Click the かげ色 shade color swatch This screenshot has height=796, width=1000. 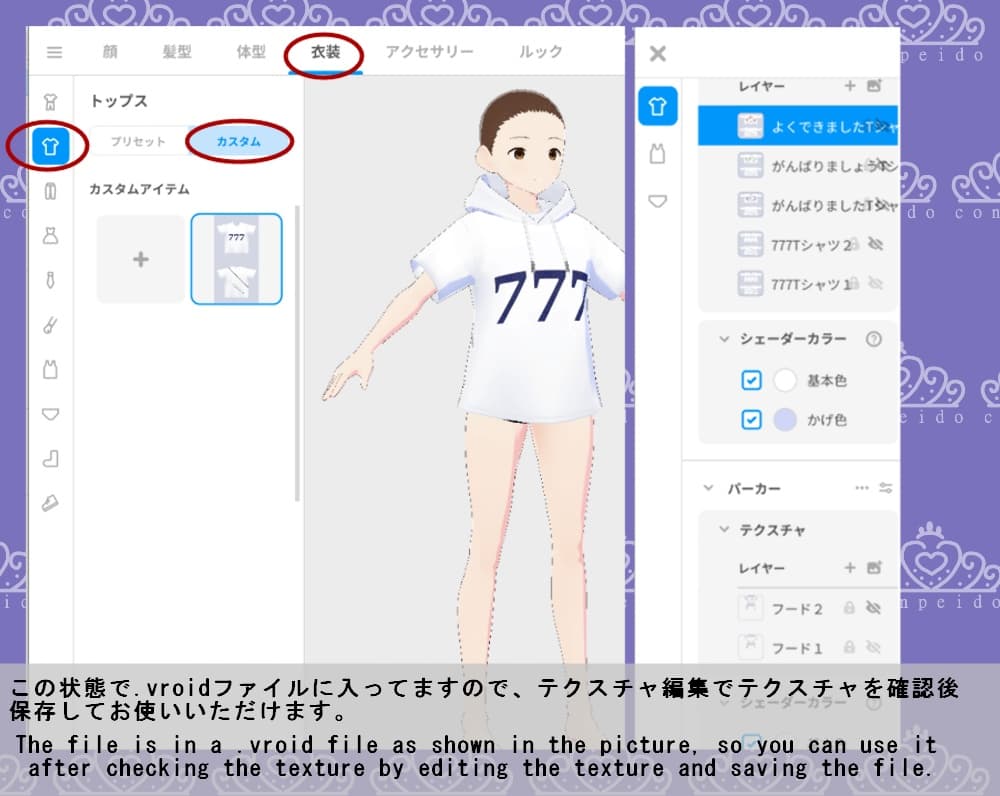786,419
